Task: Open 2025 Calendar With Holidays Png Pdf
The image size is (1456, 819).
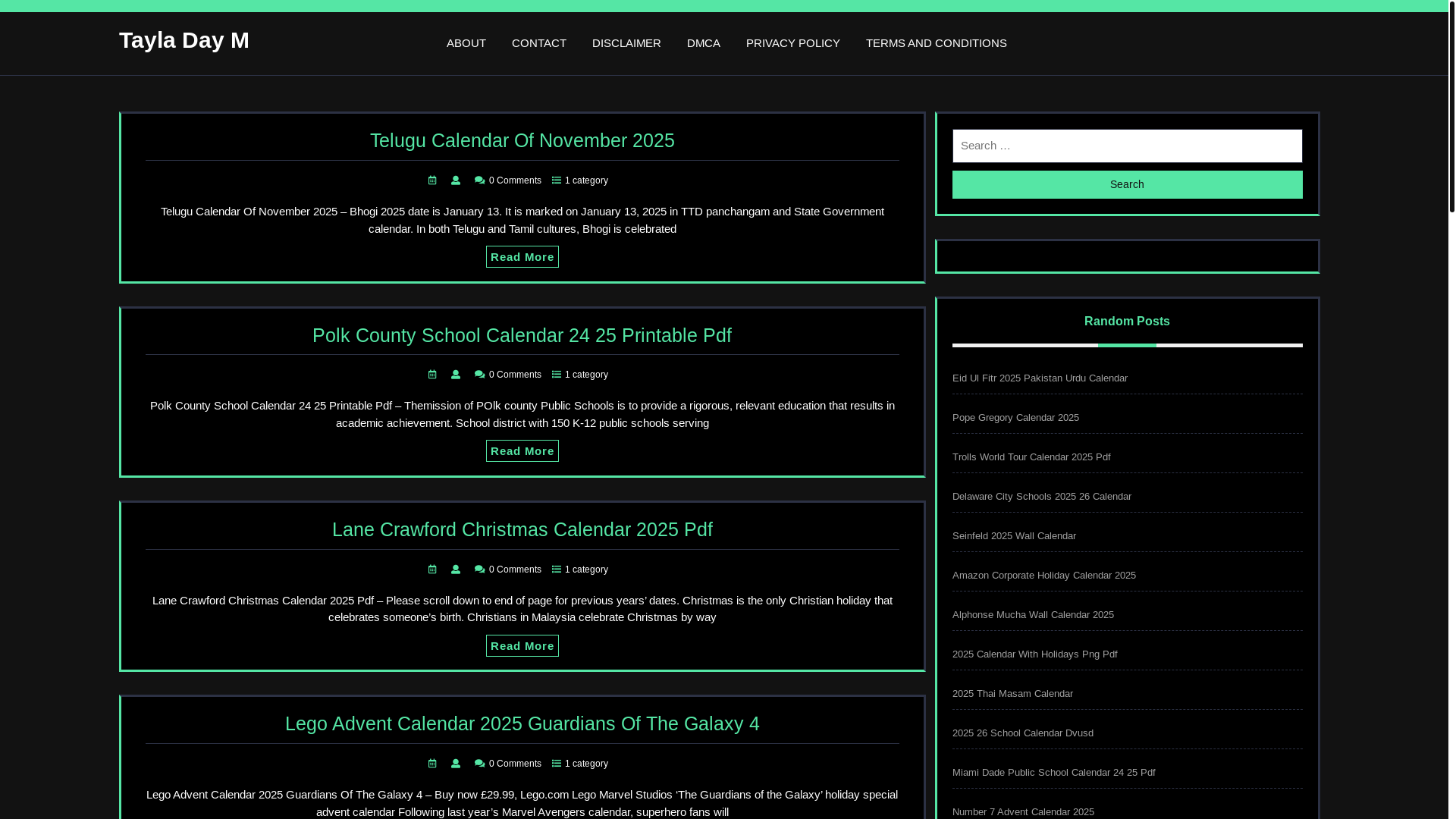Action: pos(1034,654)
